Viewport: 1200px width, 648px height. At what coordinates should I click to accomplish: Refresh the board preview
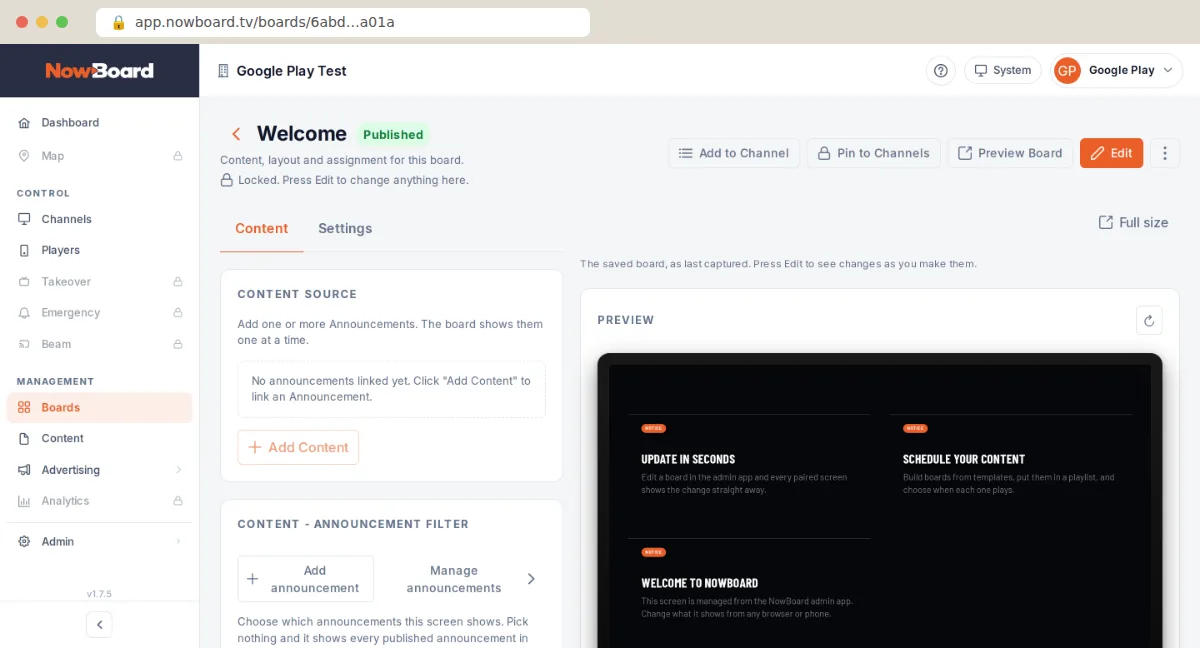point(1149,320)
